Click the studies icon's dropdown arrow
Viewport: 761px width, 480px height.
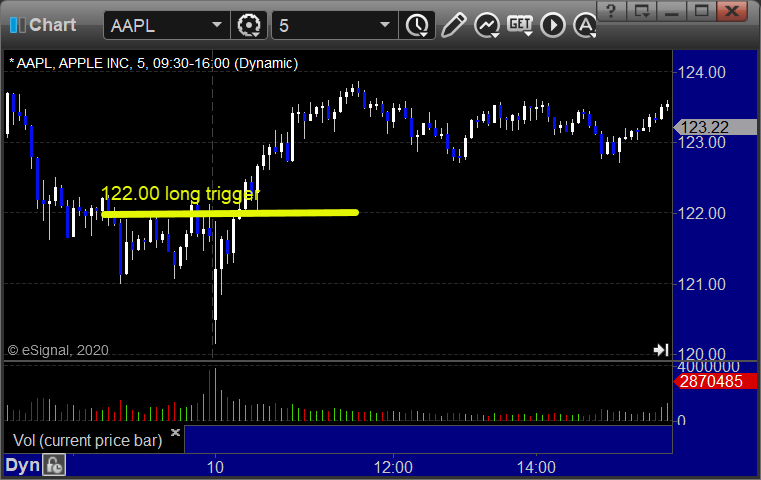point(495,34)
